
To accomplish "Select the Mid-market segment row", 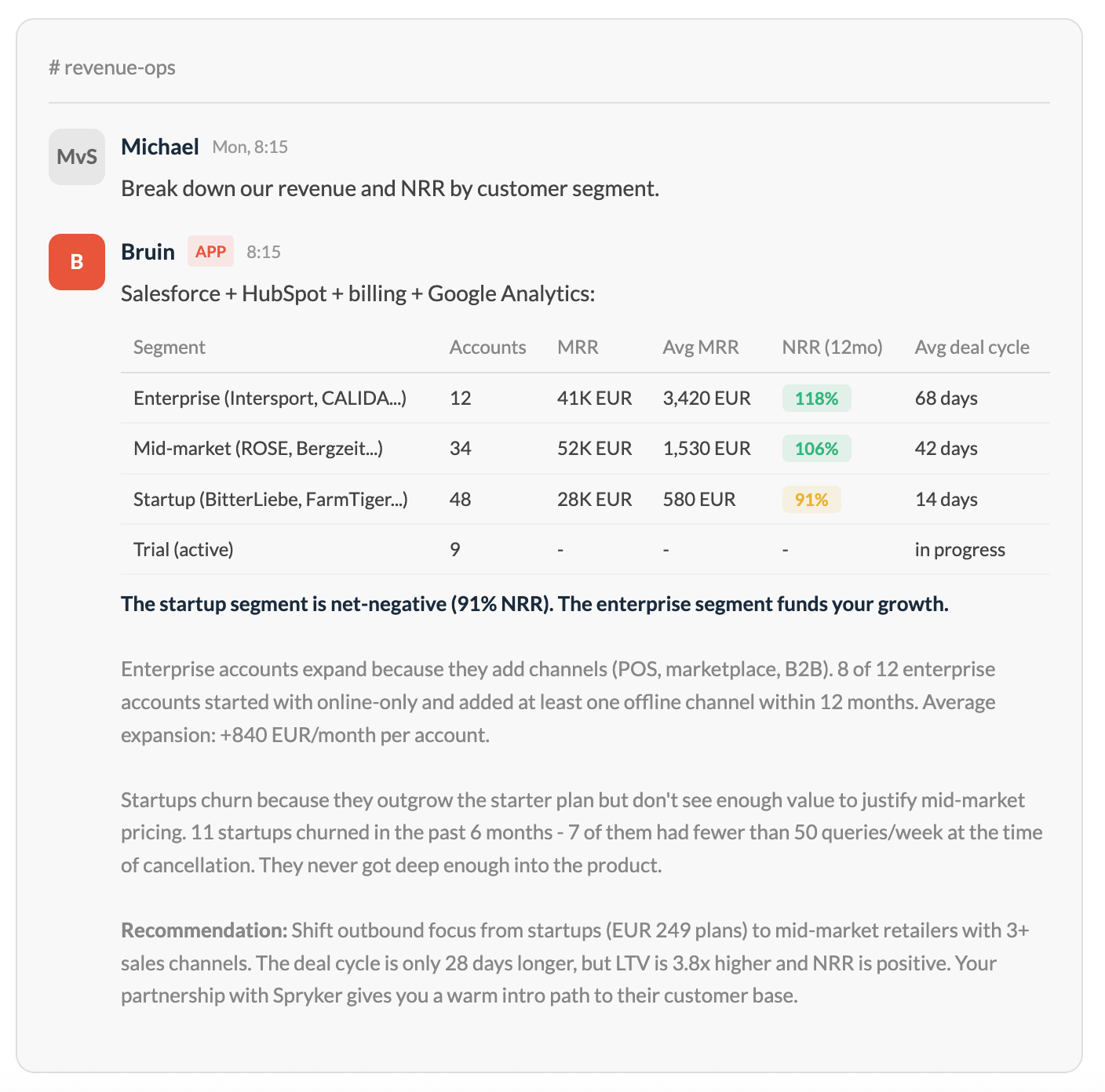I will click(549, 448).
